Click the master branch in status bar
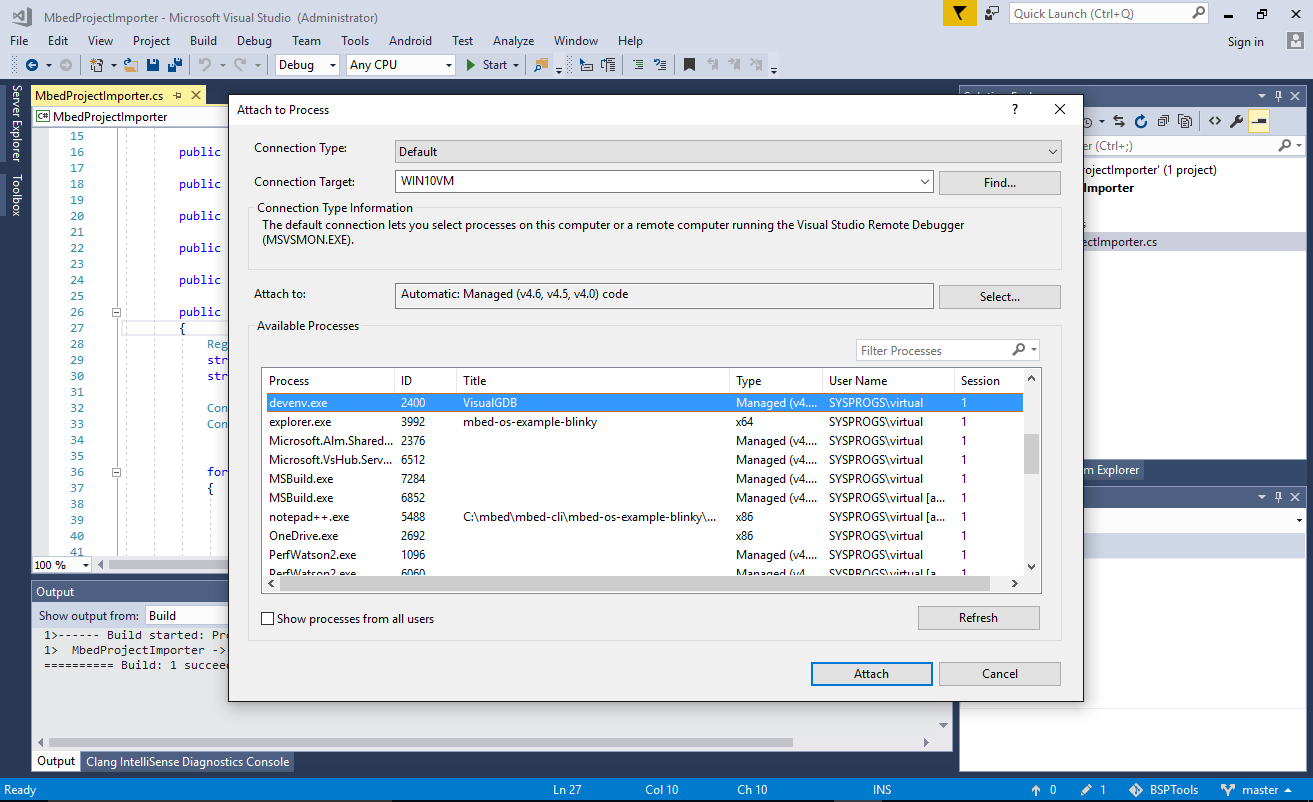Screen dimensions: 1313x802 pyautogui.click(x=1260, y=790)
